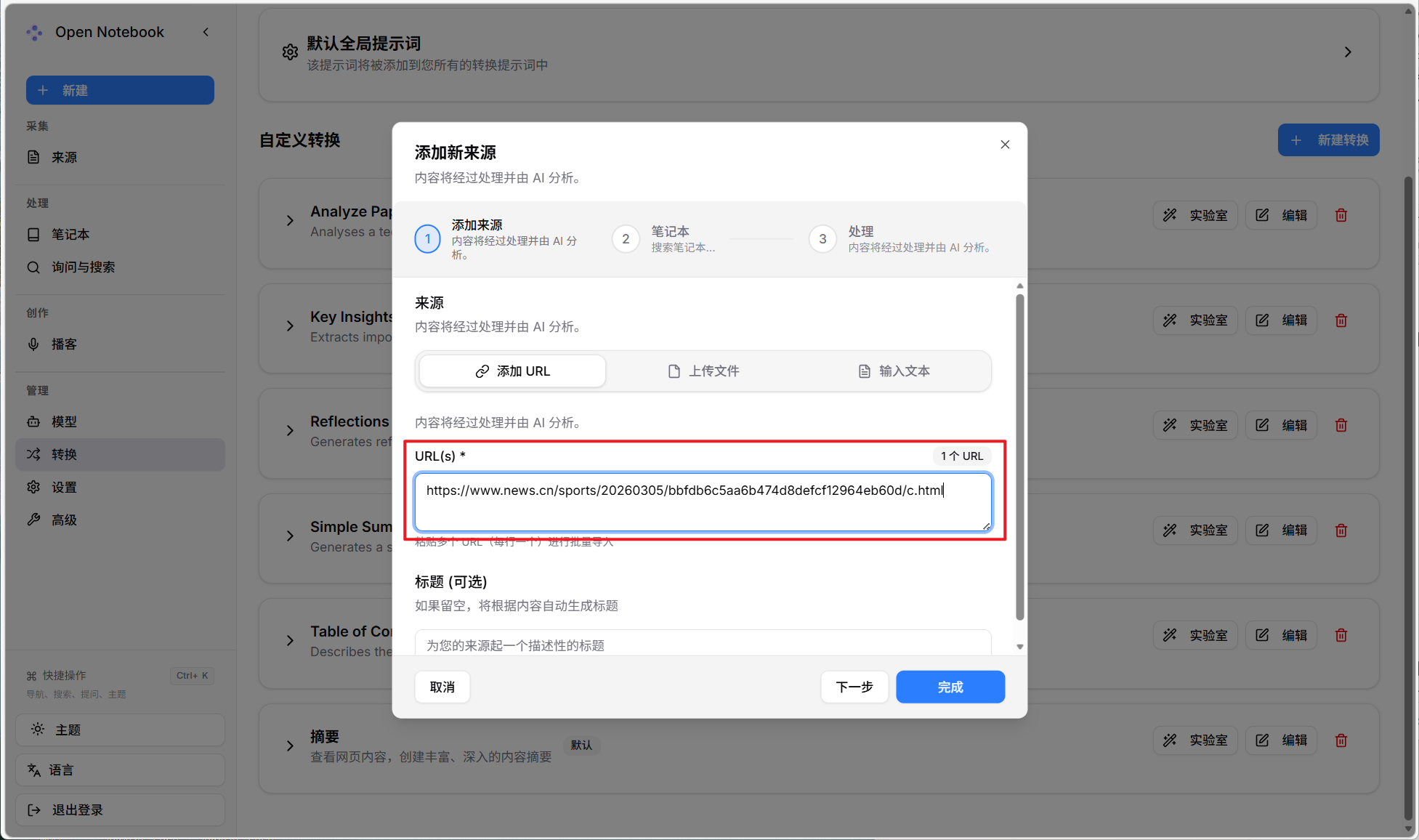The width and height of the screenshot is (1419, 840).
Task: Expand the Simple Summary transformation row
Action: click(290, 536)
